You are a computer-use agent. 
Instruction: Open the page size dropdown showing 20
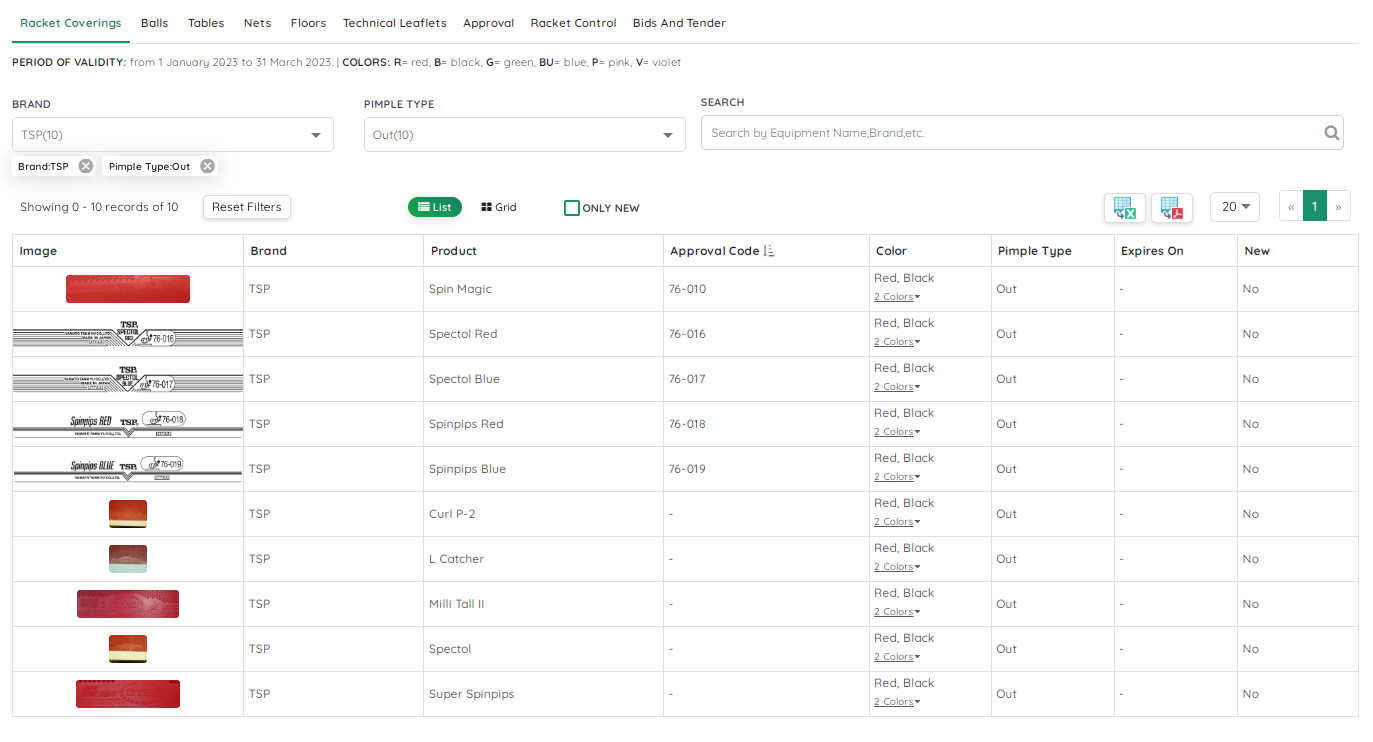[x=1235, y=207]
